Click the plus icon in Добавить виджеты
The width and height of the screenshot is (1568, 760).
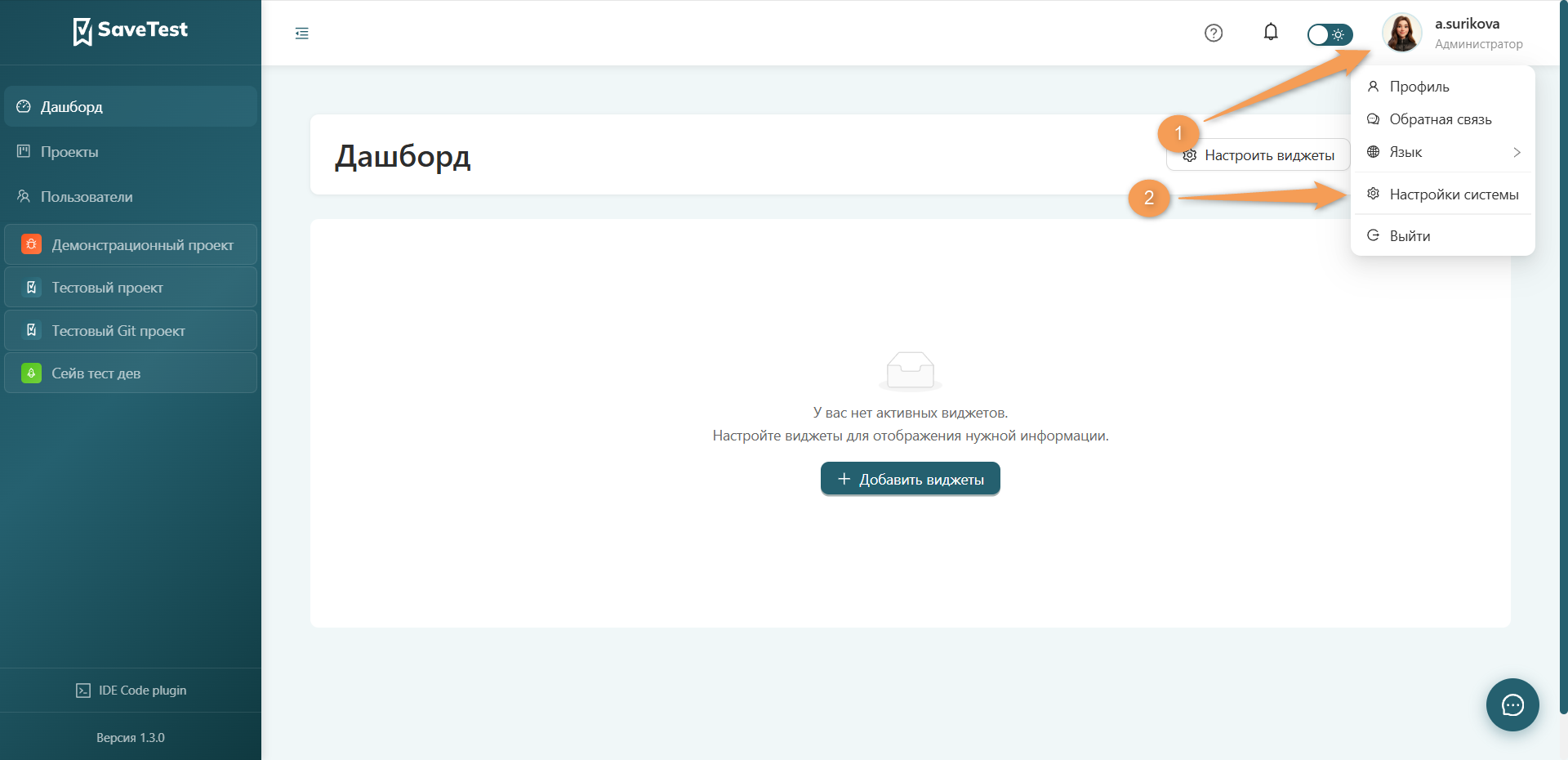(844, 479)
